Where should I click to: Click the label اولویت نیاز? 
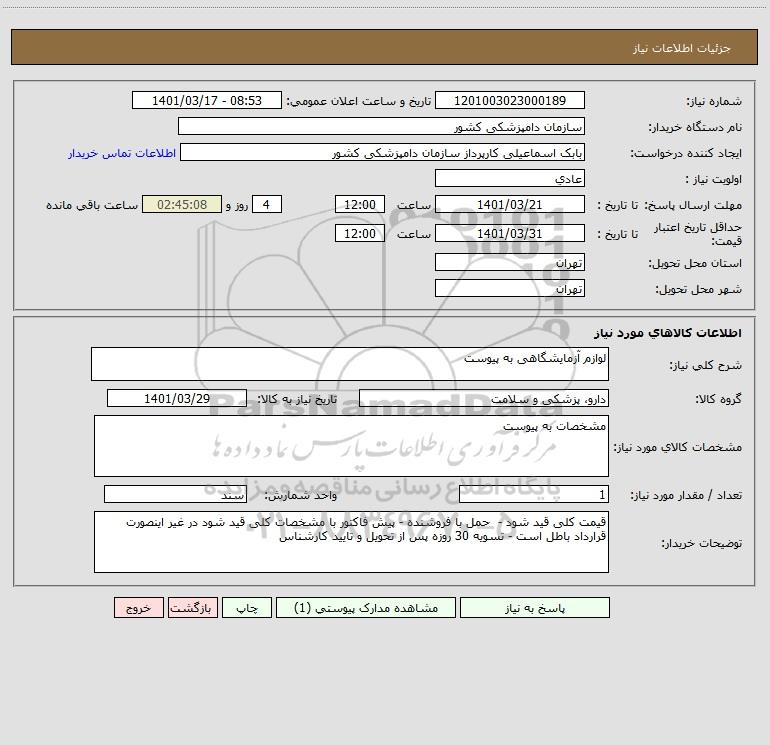click(714, 179)
